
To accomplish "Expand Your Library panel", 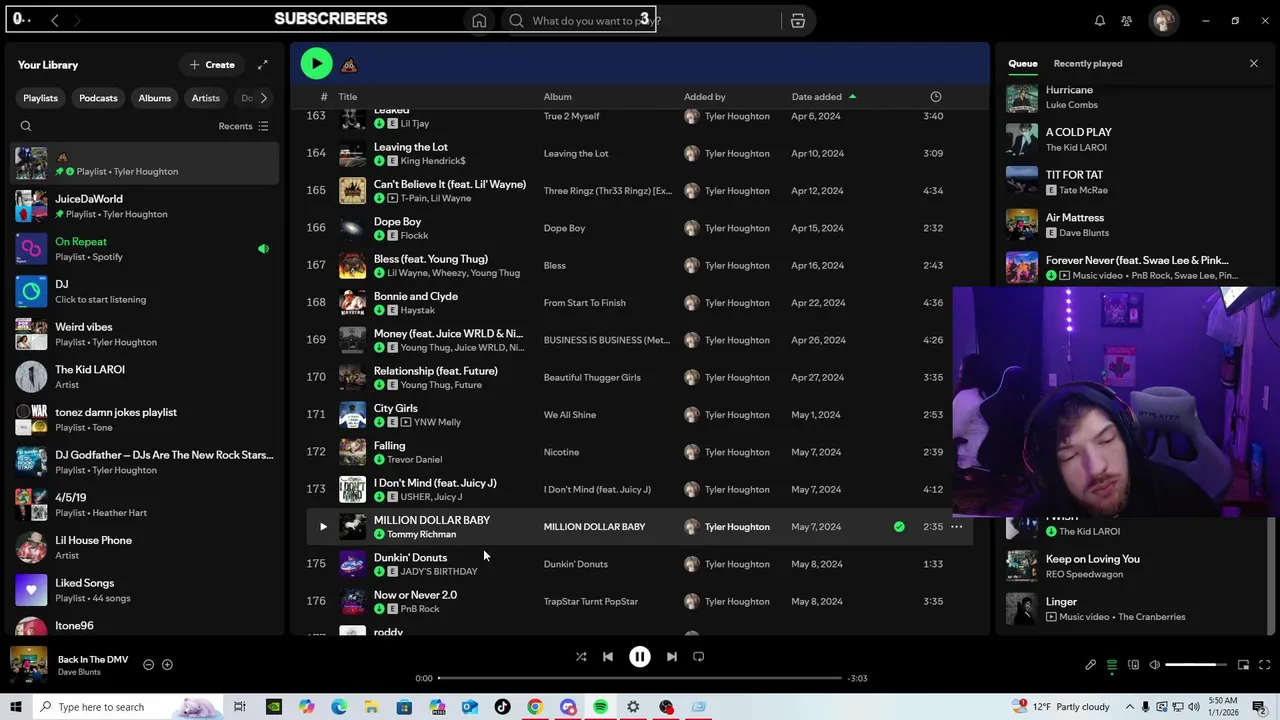I will click(x=262, y=65).
